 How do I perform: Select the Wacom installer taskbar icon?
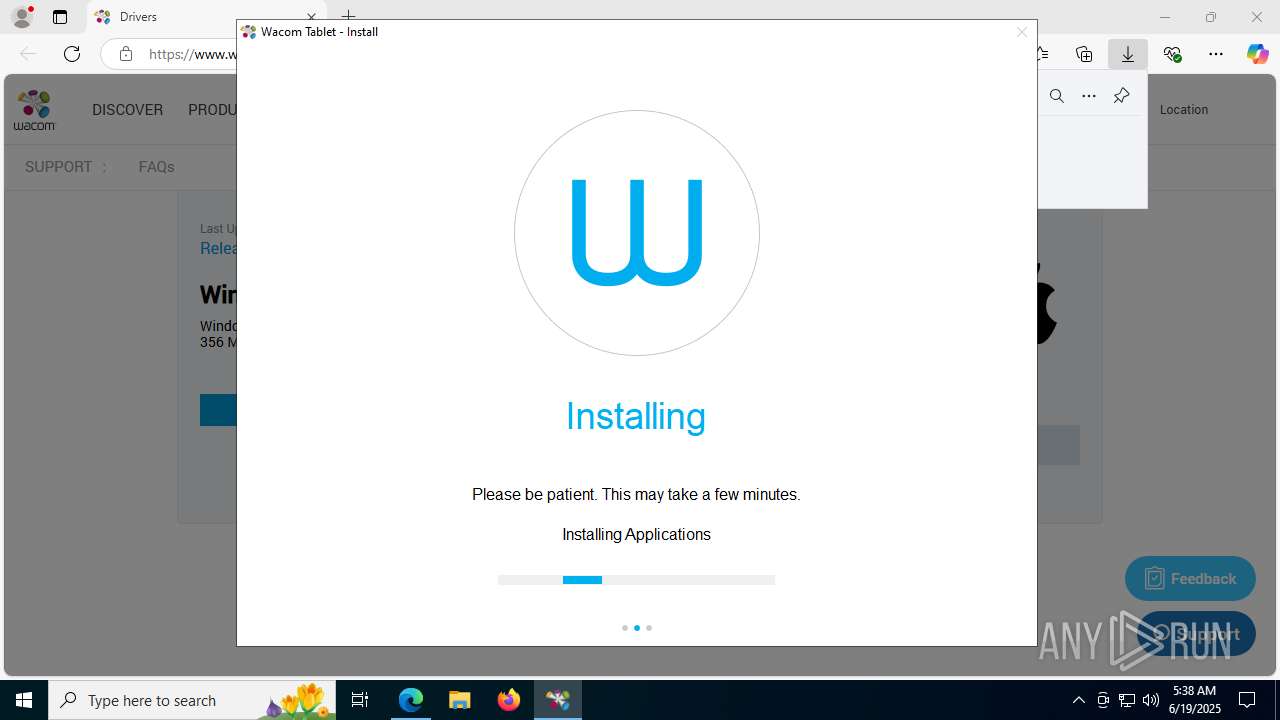pos(558,700)
